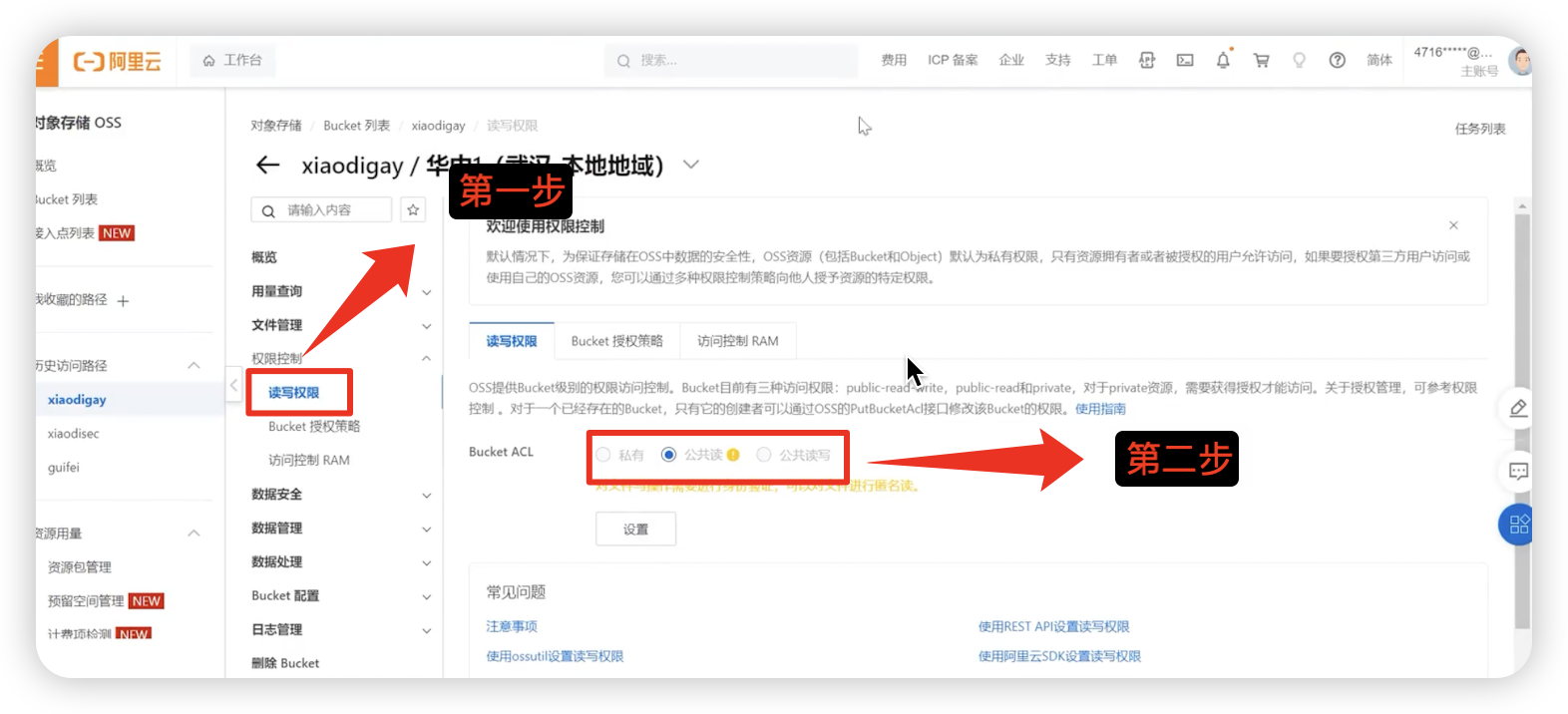Open 预留空间管理 in the sidebar
This screenshot has width=1568, height=714.
click(86, 601)
